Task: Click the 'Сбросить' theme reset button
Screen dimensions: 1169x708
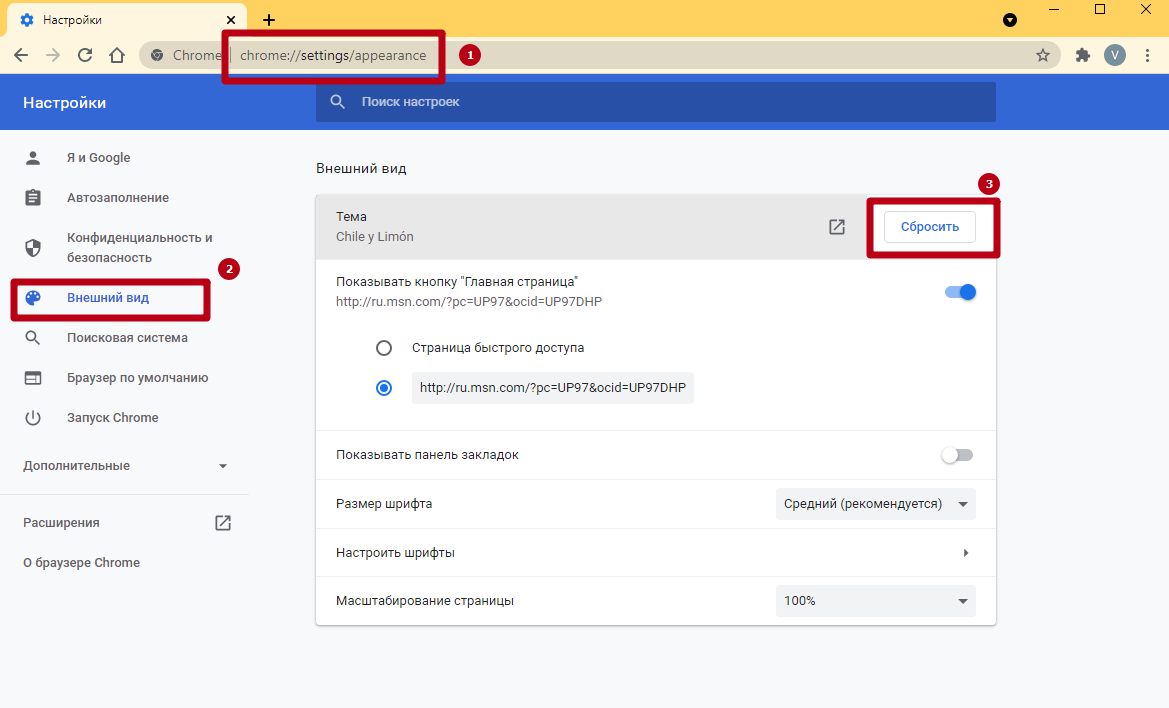Action: pos(929,227)
